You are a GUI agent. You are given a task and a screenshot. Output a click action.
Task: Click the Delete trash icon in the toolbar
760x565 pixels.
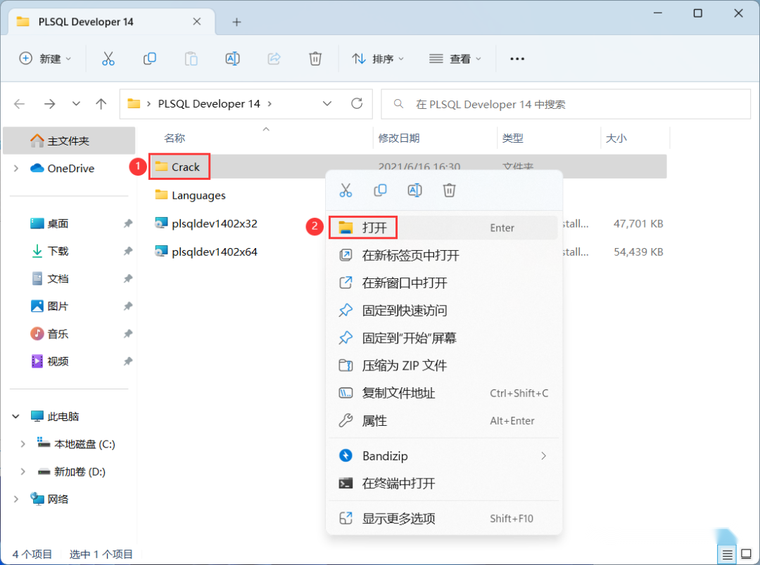point(315,59)
